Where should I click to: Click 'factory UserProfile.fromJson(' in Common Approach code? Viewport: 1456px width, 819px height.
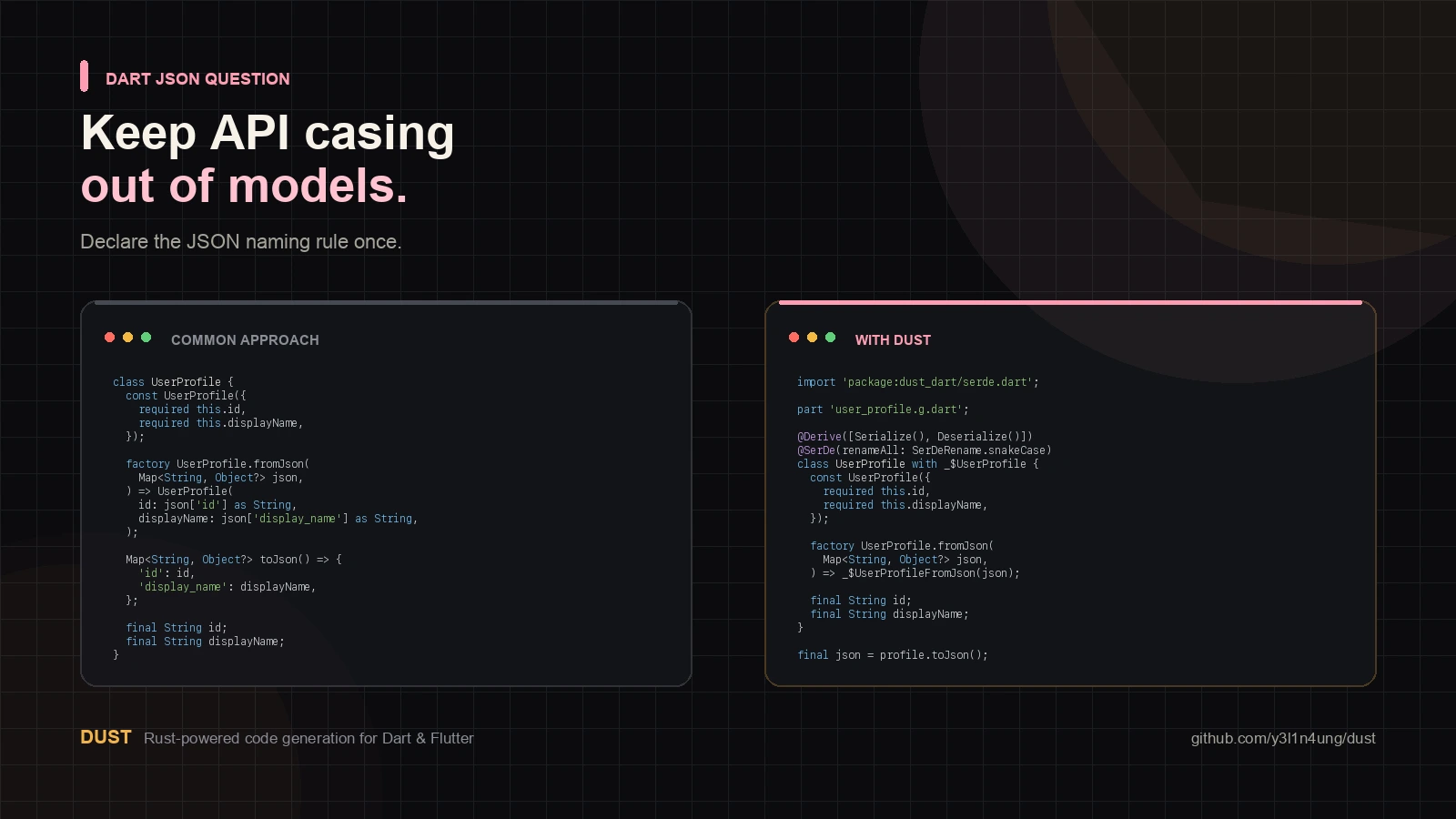(217, 464)
